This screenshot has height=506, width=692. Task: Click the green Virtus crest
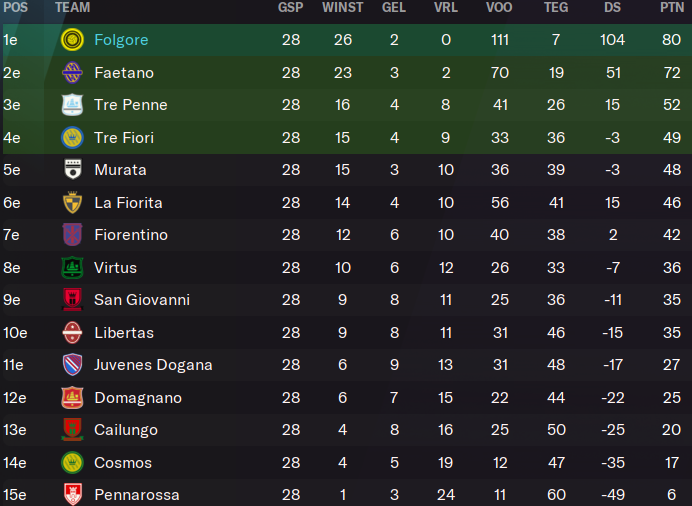(x=72, y=267)
